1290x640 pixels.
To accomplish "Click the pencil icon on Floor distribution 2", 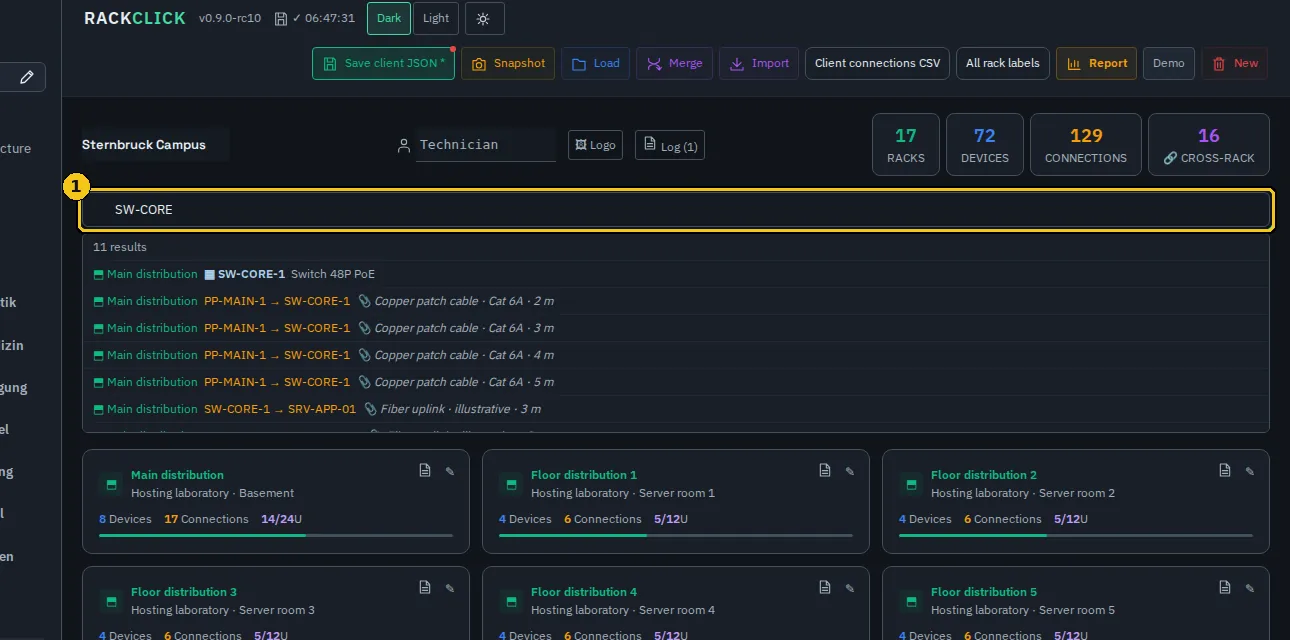I will tap(1250, 471).
